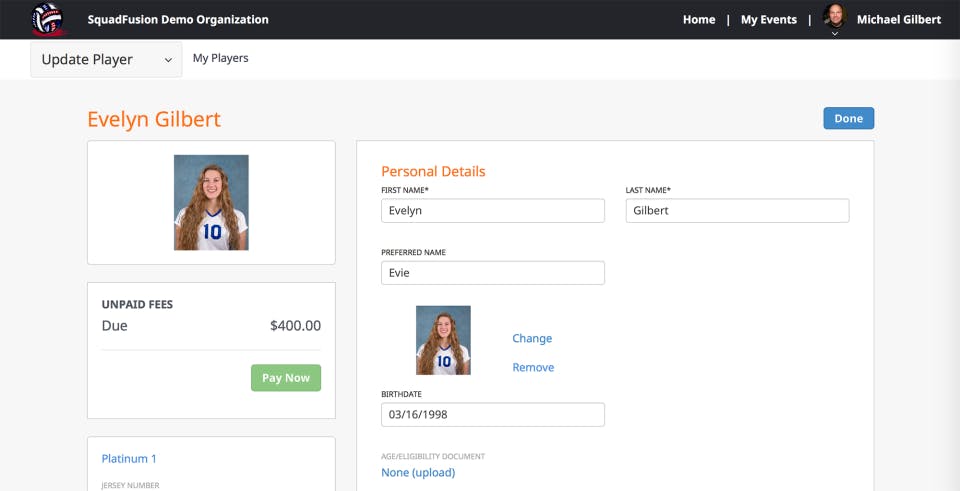Click the Michael Gilbert user name
The width and height of the screenshot is (960, 491).
point(899,20)
